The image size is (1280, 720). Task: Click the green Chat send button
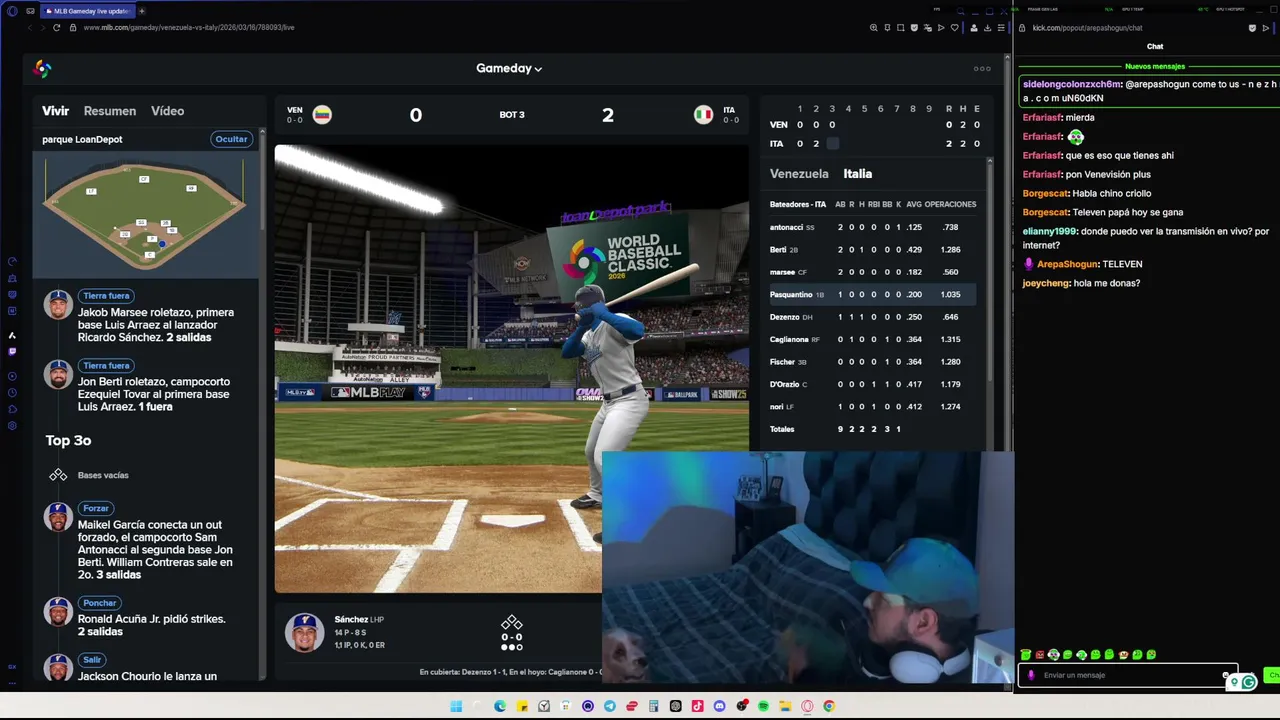coord(1273,675)
